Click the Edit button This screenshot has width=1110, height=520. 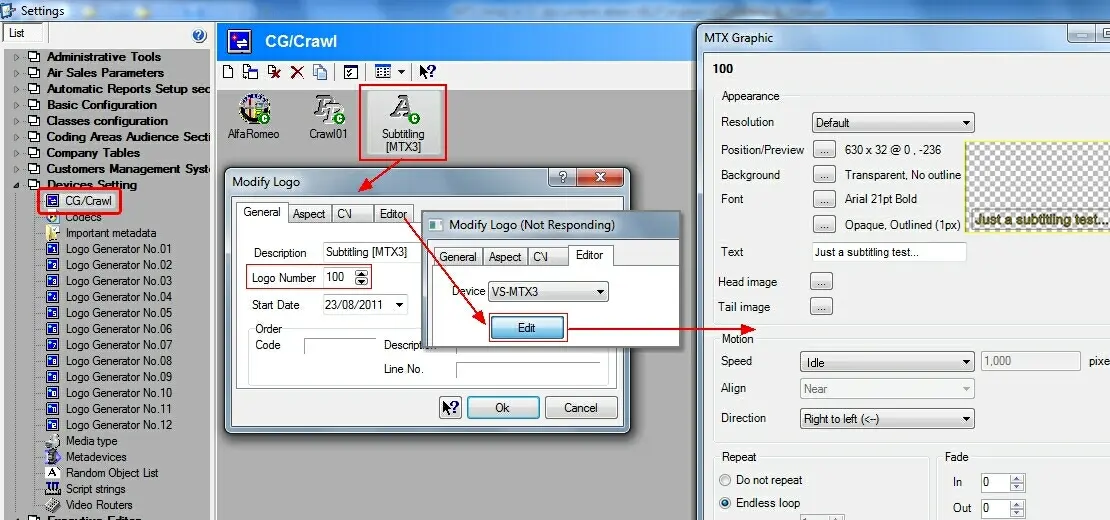click(527, 328)
